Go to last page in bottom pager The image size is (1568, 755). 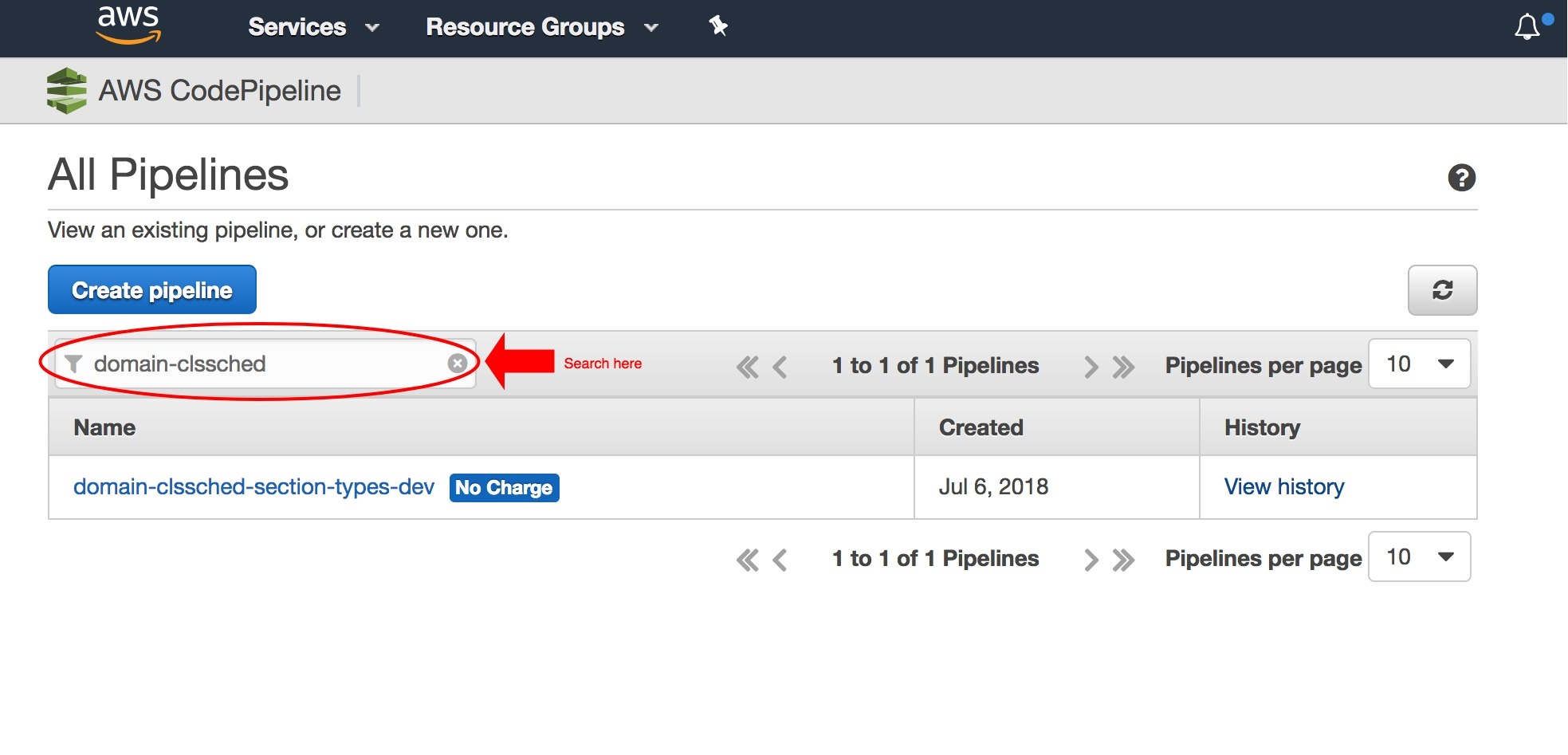tap(1123, 560)
